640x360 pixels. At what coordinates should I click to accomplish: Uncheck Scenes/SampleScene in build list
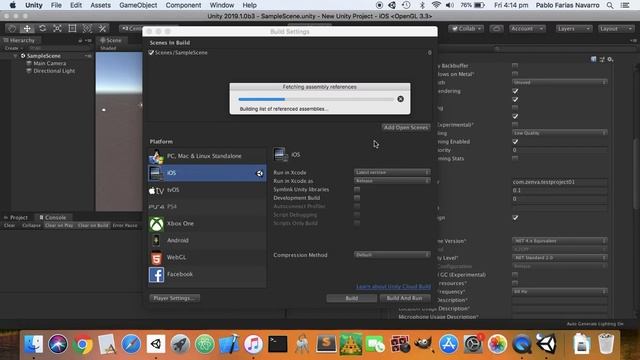point(151,53)
